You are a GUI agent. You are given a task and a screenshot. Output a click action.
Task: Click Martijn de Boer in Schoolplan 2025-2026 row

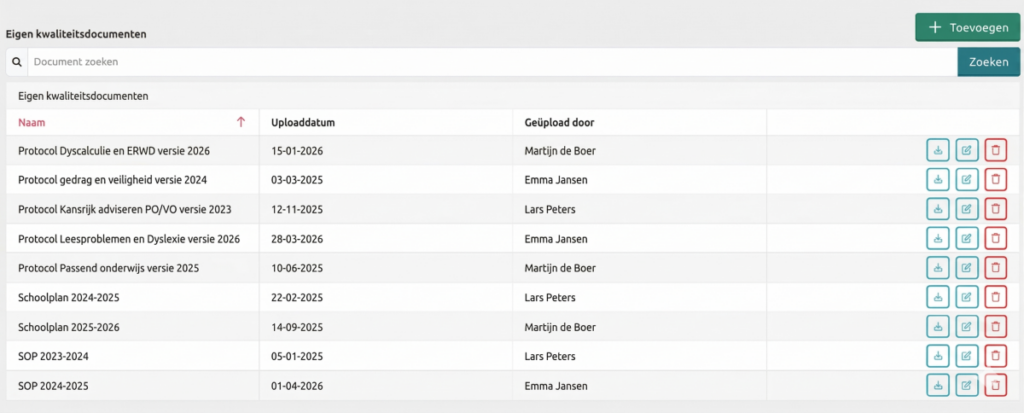click(x=560, y=327)
